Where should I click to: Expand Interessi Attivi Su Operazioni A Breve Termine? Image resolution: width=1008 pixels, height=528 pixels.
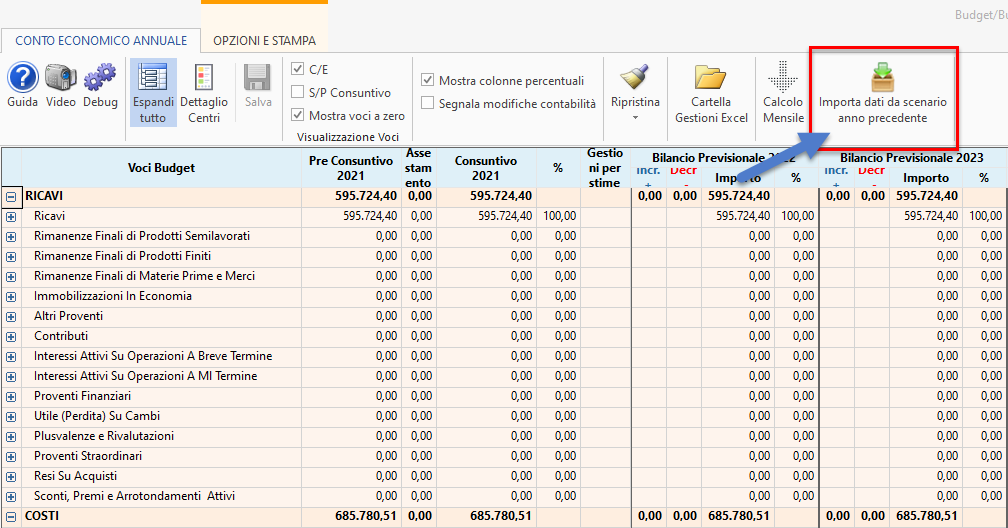(11, 356)
